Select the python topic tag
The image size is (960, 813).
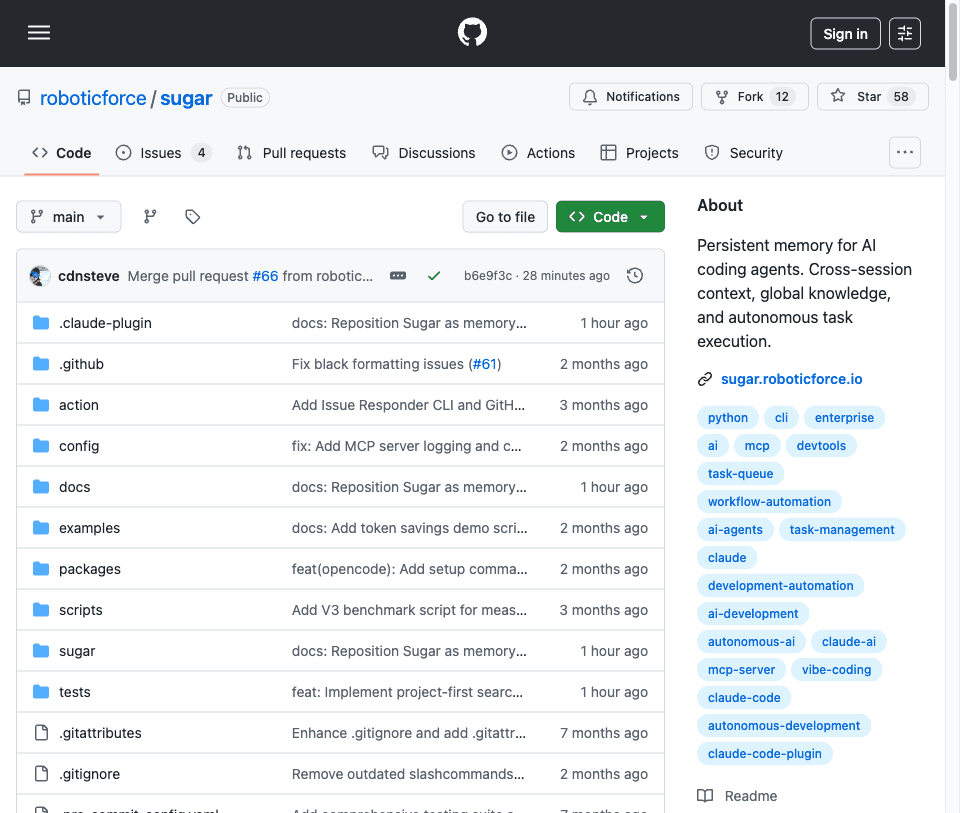728,418
